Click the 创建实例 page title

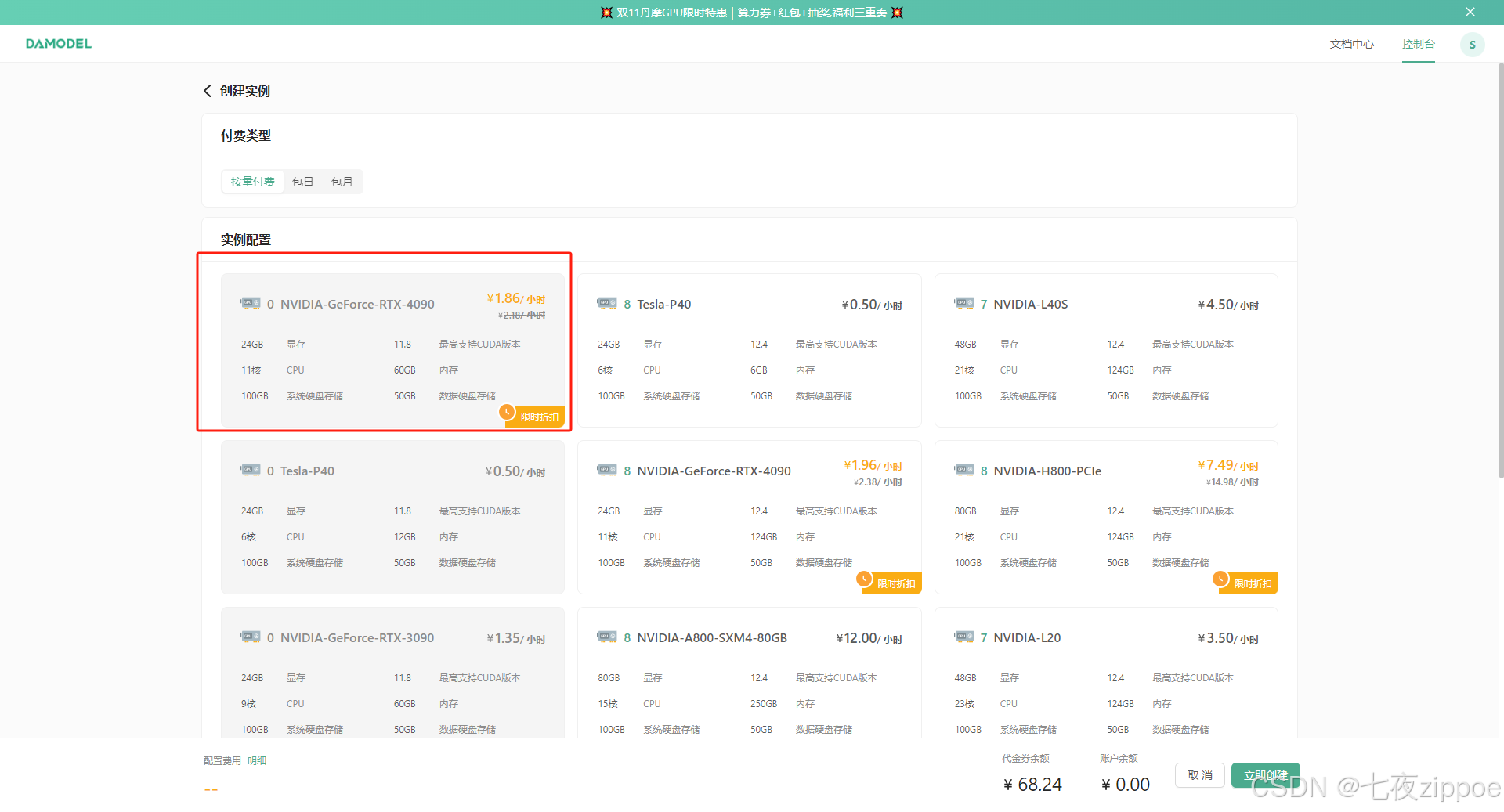point(245,91)
